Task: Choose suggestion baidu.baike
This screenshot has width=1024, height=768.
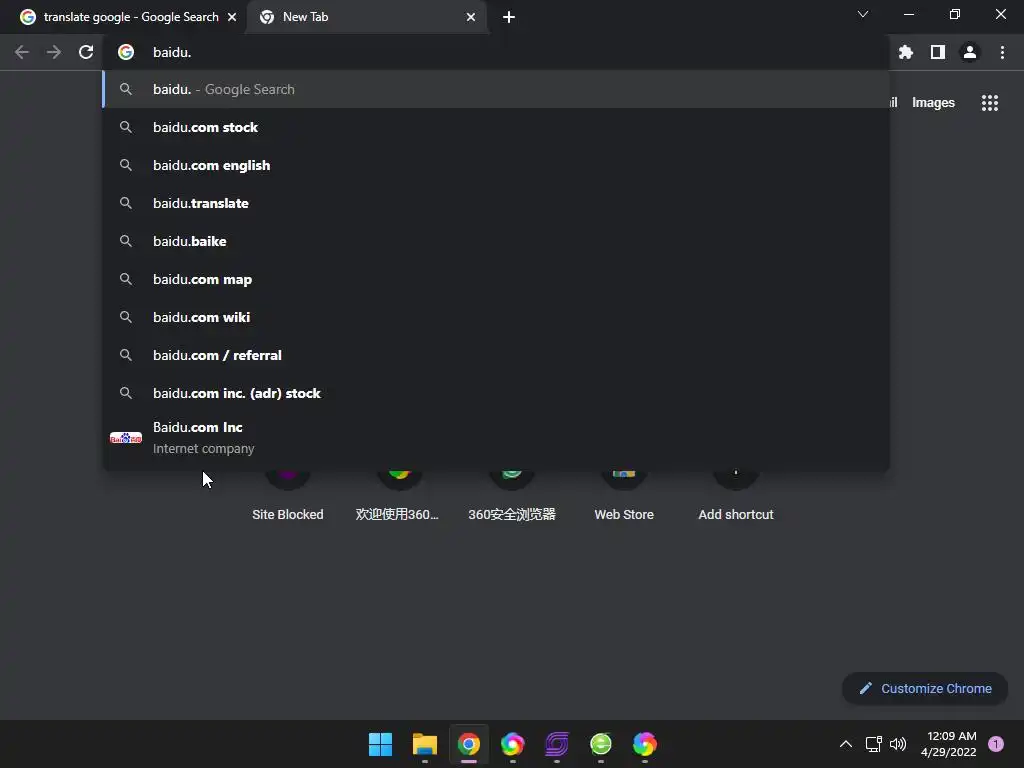Action: click(x=496, y=241)
